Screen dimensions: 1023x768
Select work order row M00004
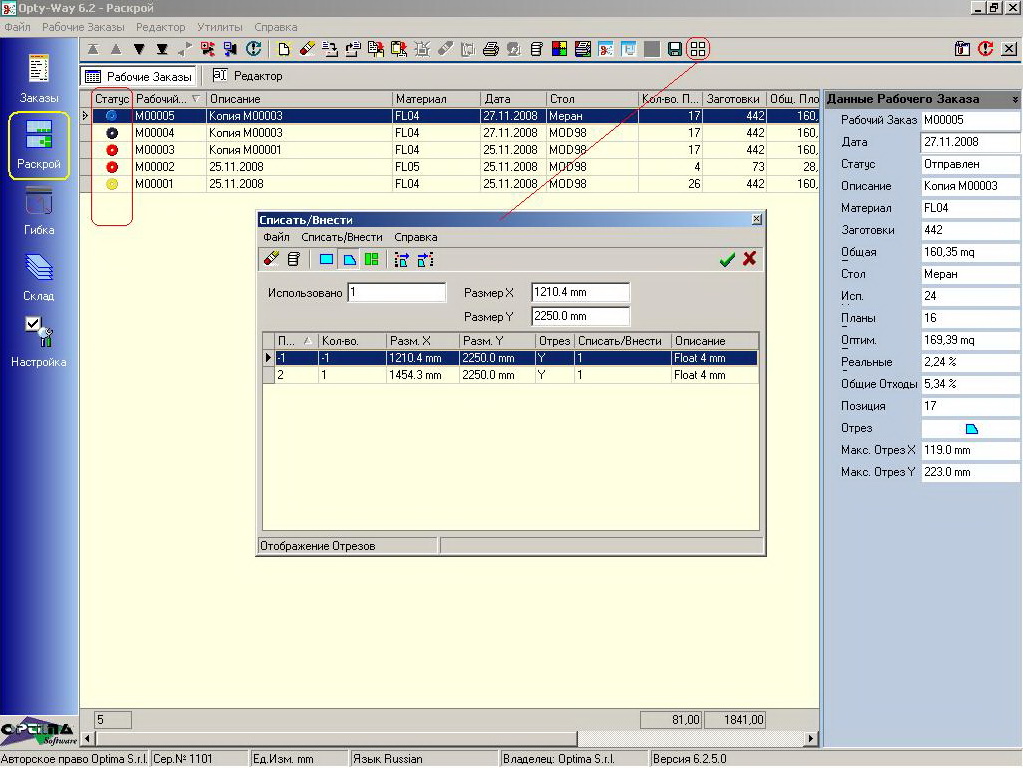[450, 132]
